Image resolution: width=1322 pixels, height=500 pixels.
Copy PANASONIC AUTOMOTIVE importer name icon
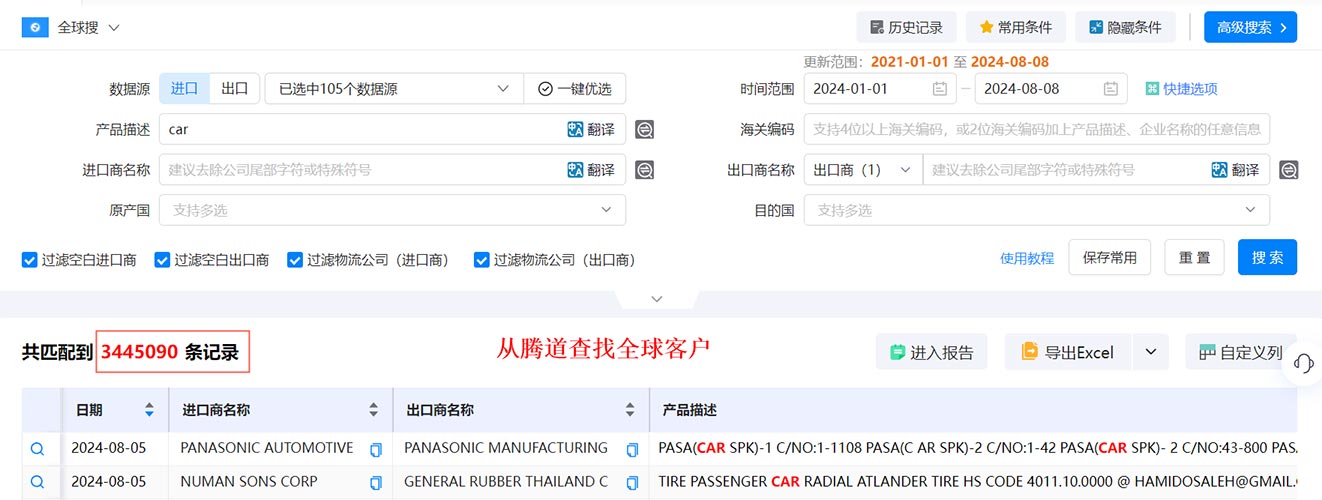(376, 450)
